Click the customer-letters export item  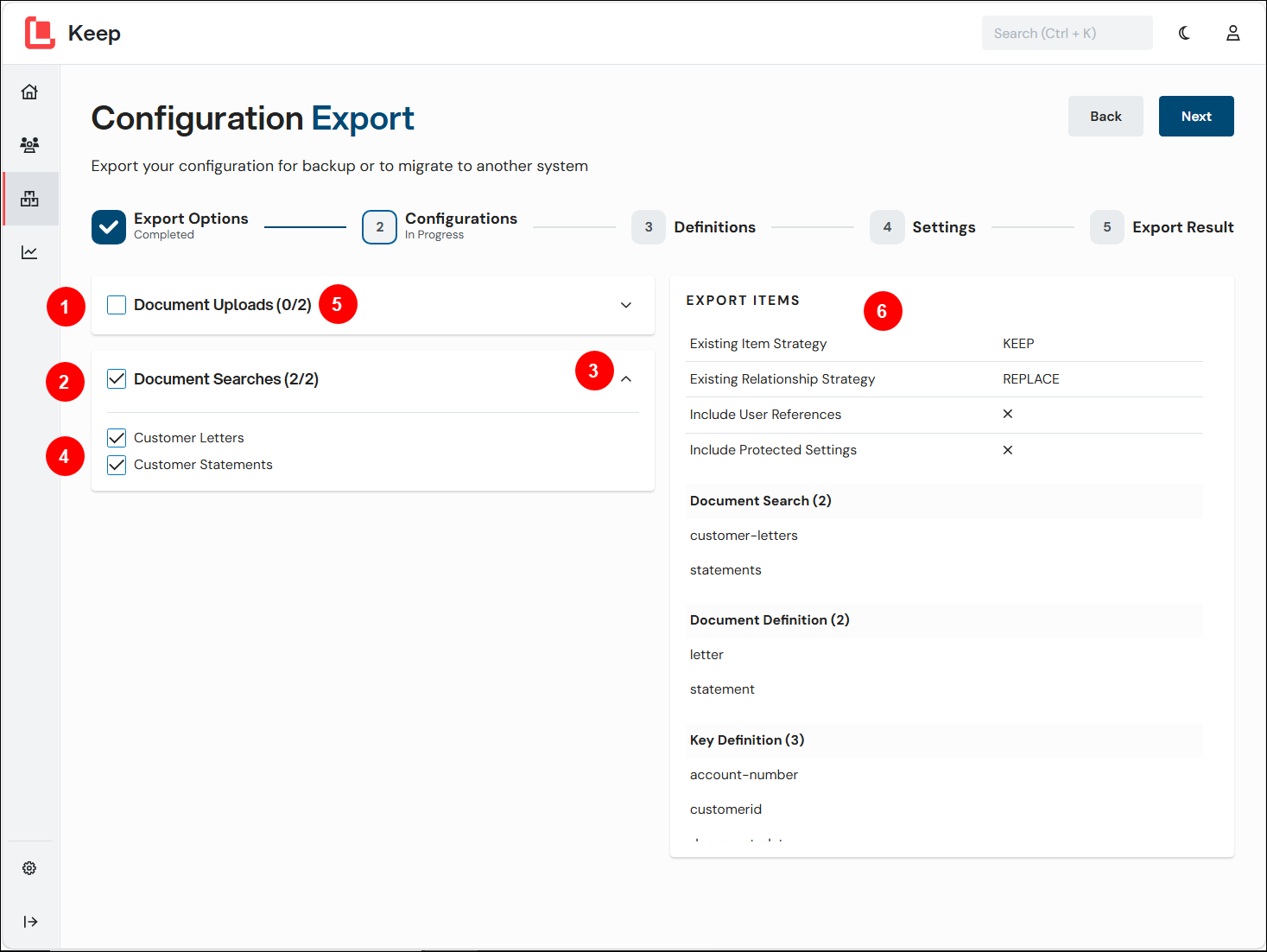coord(744,536)
